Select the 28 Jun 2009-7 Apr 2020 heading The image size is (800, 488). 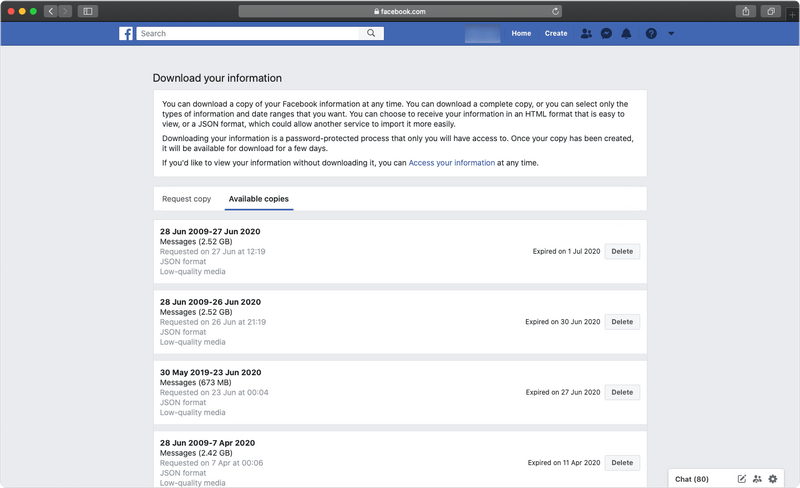(x=208, y=443)
